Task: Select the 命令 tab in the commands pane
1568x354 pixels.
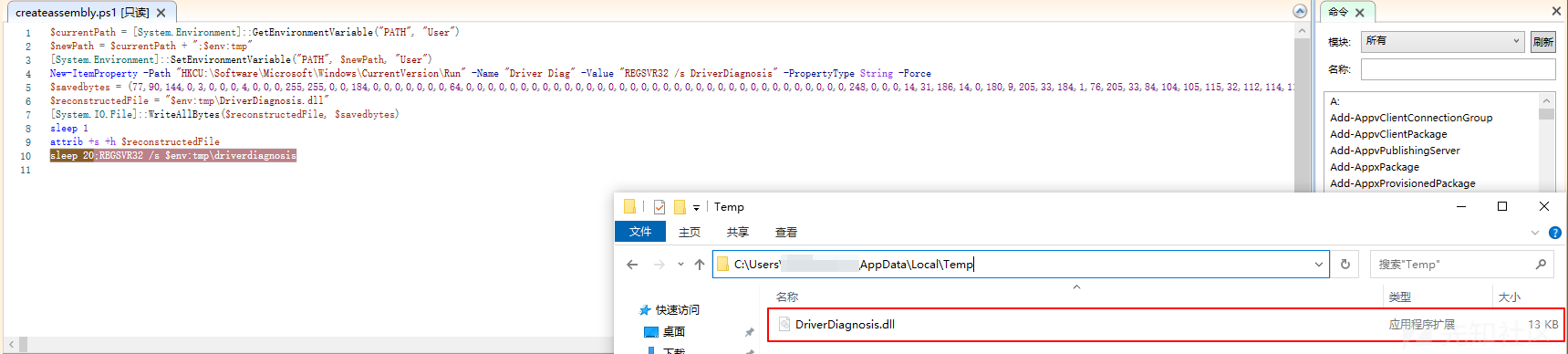Action: pos(1338,12)
